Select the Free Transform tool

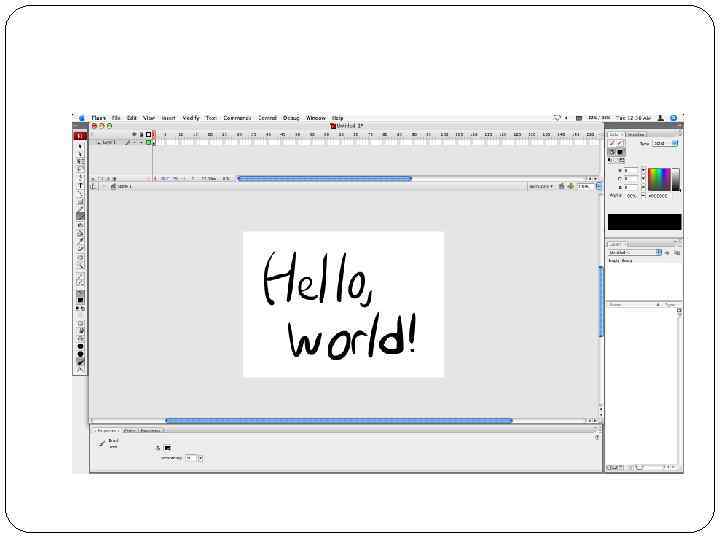point(80,162)
